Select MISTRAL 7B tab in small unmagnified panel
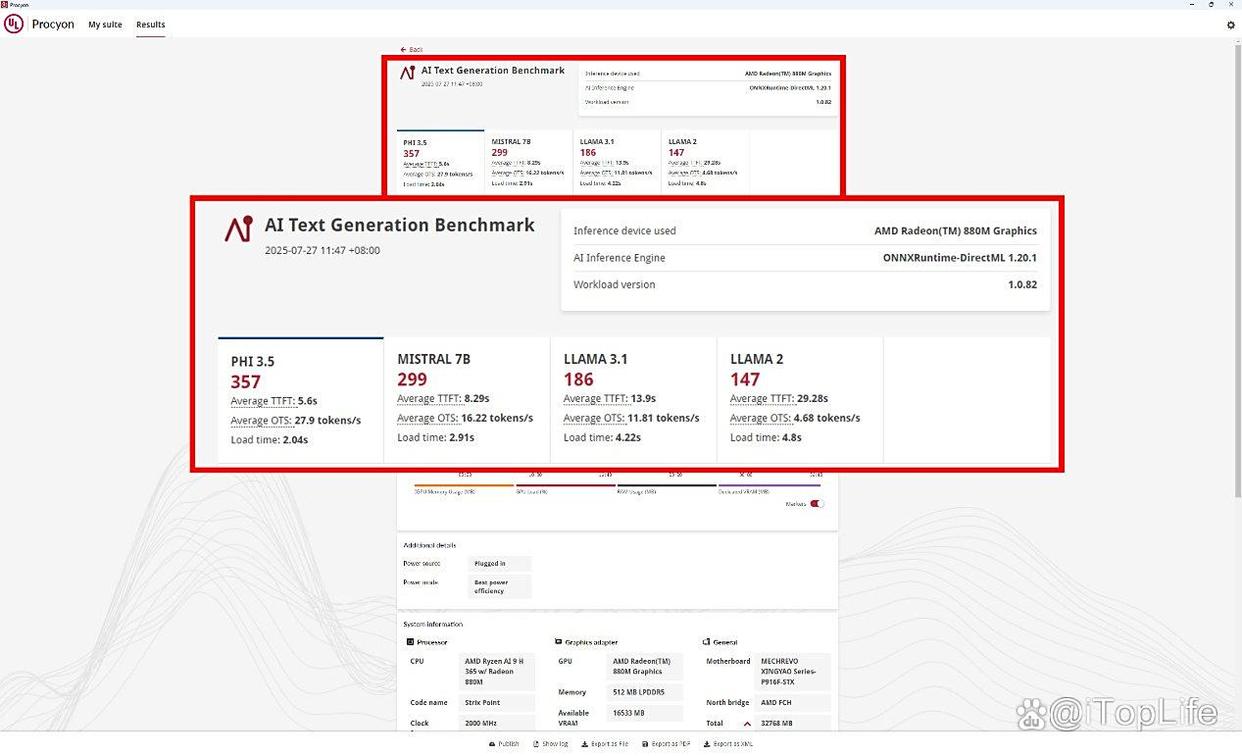The image size is (1242, 756). (528, 162)
